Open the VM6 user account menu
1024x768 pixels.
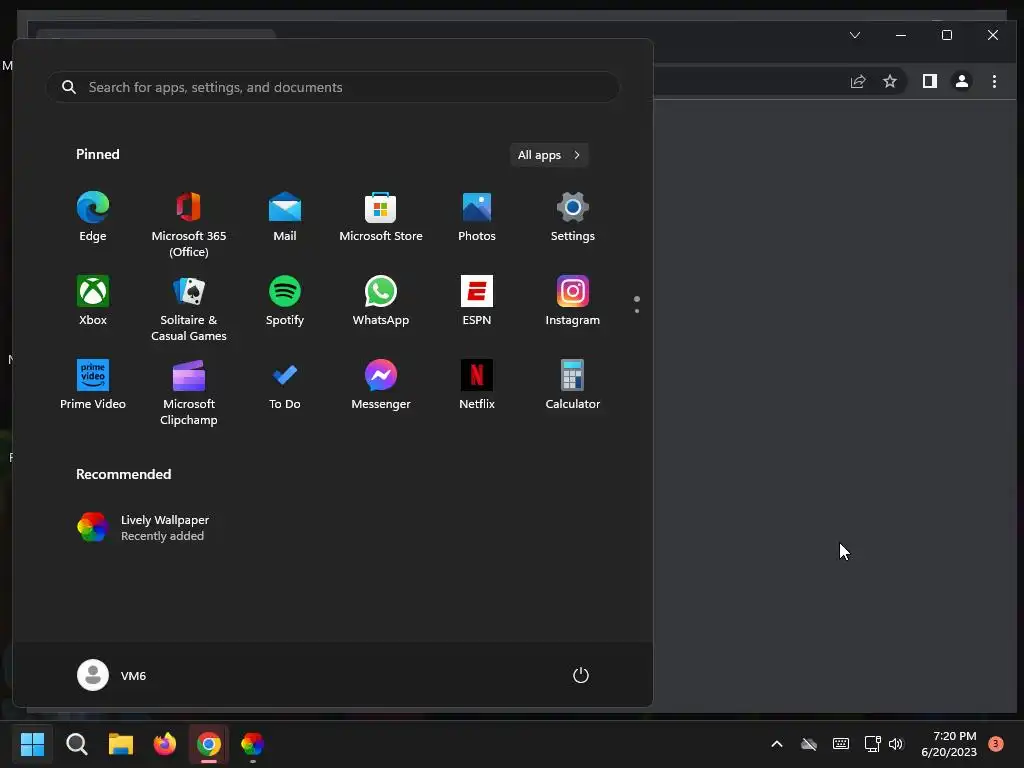(112, 675)
